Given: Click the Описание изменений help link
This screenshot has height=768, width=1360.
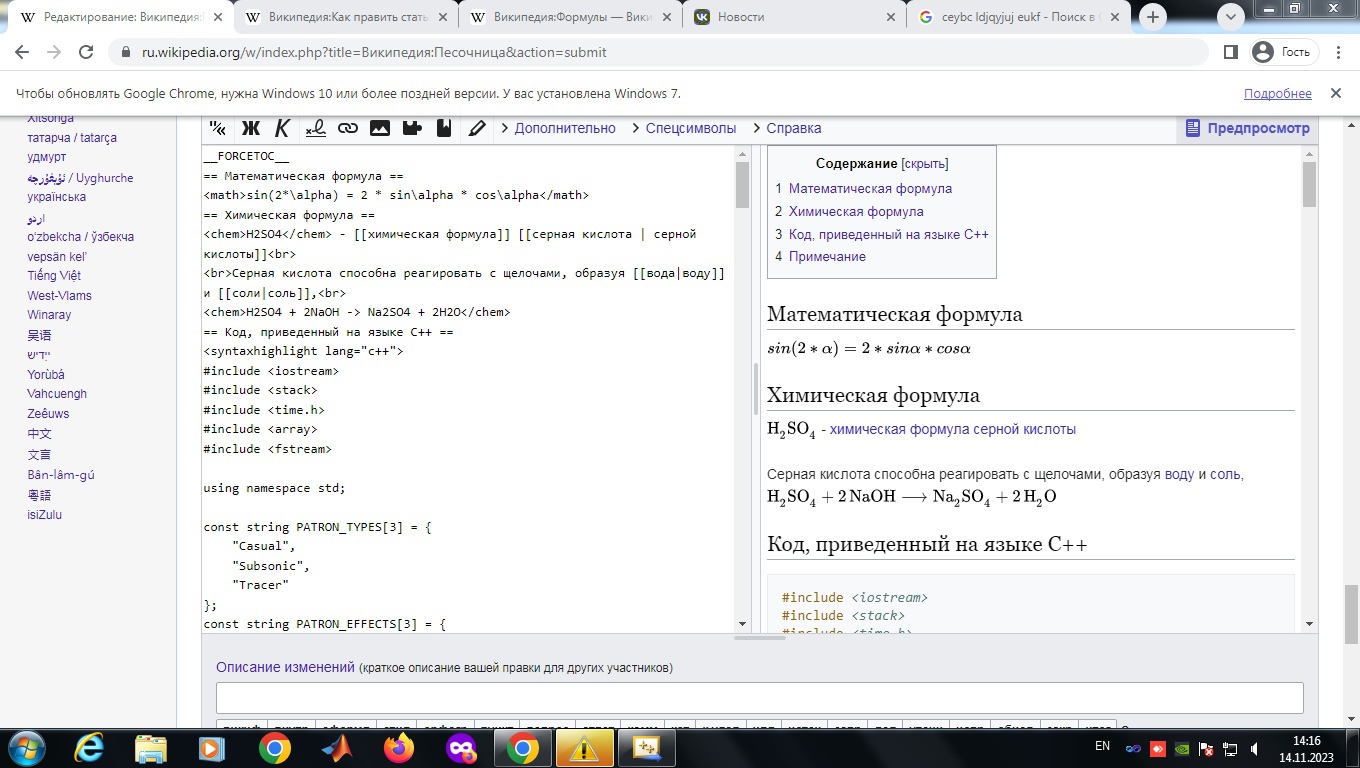Looking at the screenshot, I should click(x=285, y=667).
